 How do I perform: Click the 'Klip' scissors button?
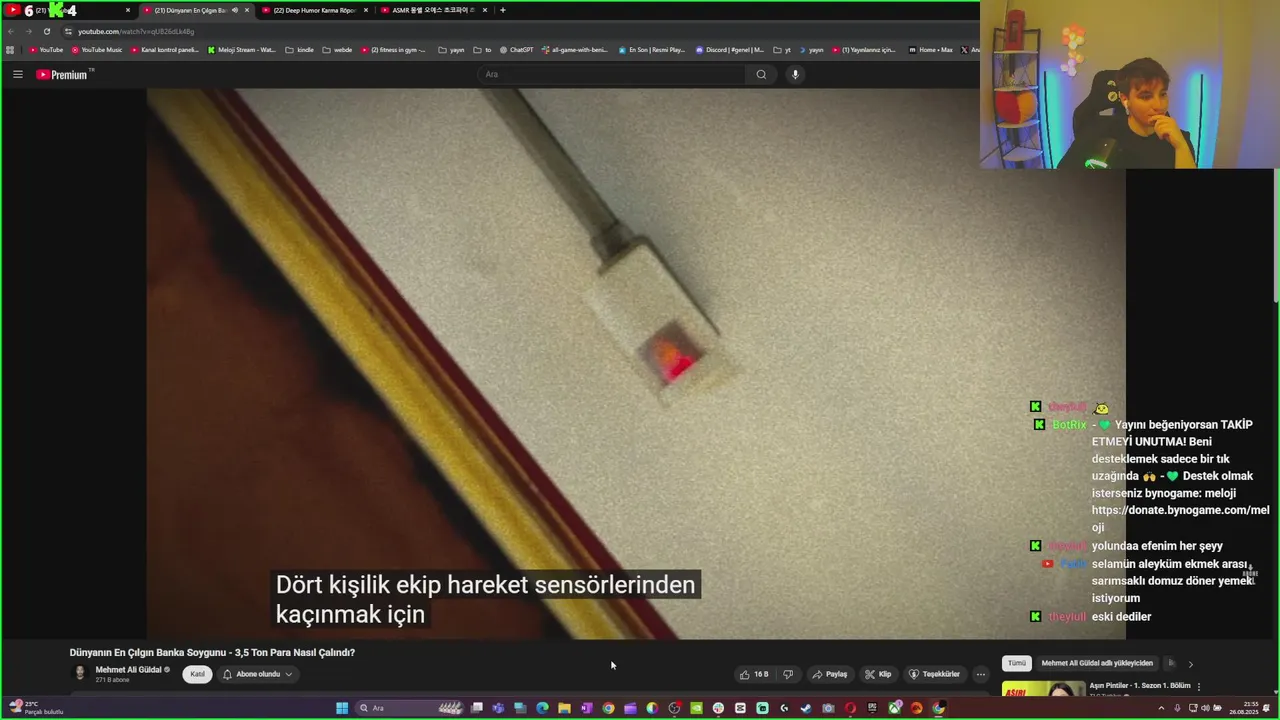(x=878, y=674)
